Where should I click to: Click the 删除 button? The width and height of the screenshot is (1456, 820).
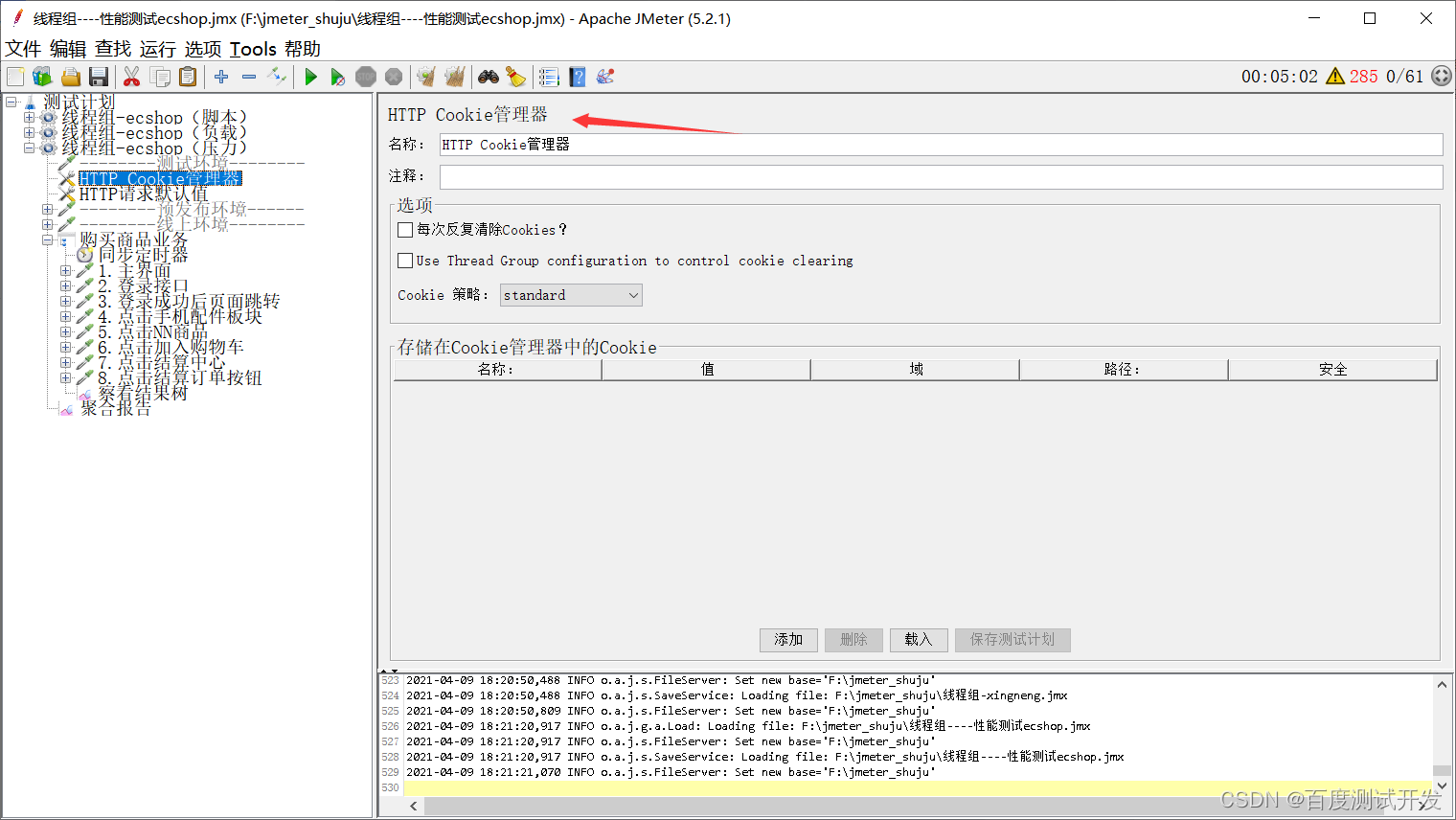click(853, 640)
